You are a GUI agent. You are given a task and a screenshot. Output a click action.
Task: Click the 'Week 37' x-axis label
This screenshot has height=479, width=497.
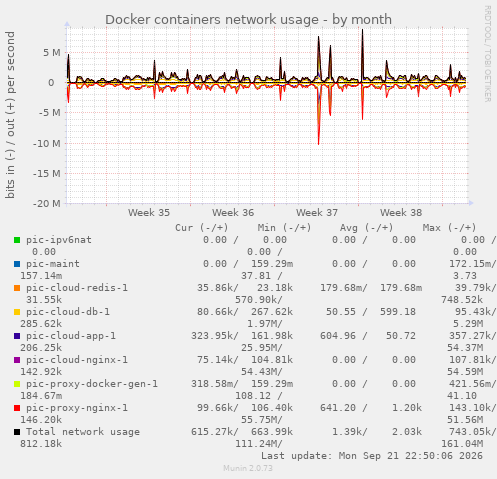pos(317,213)
